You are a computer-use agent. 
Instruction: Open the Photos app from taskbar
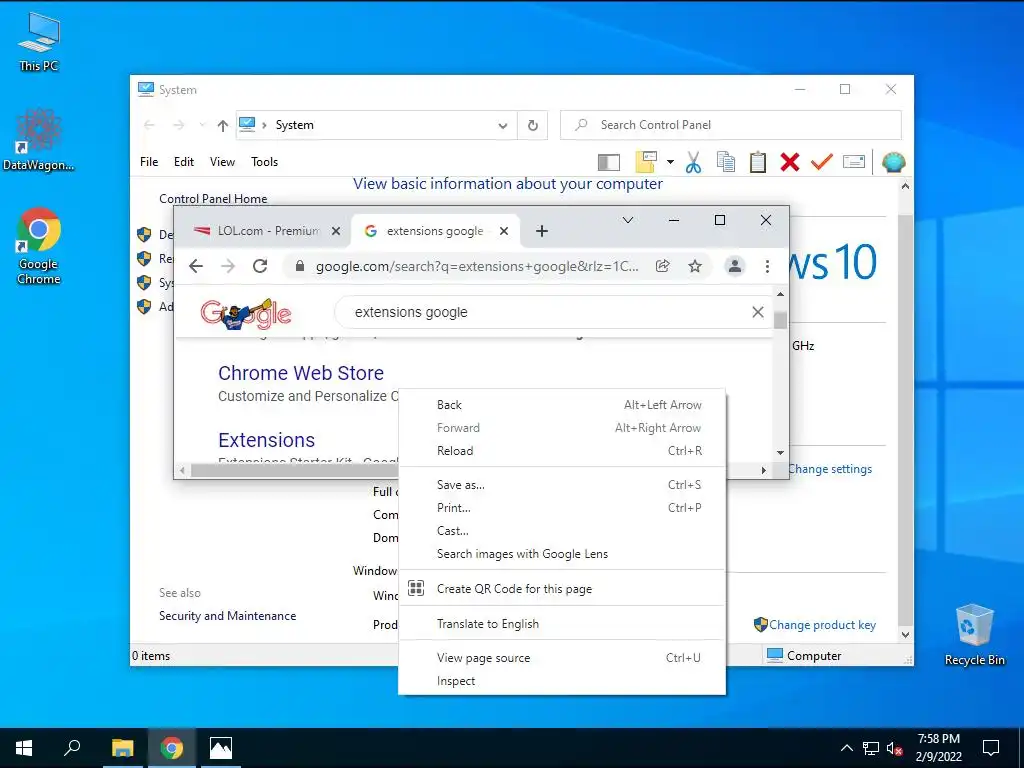(x=220, y=748)
